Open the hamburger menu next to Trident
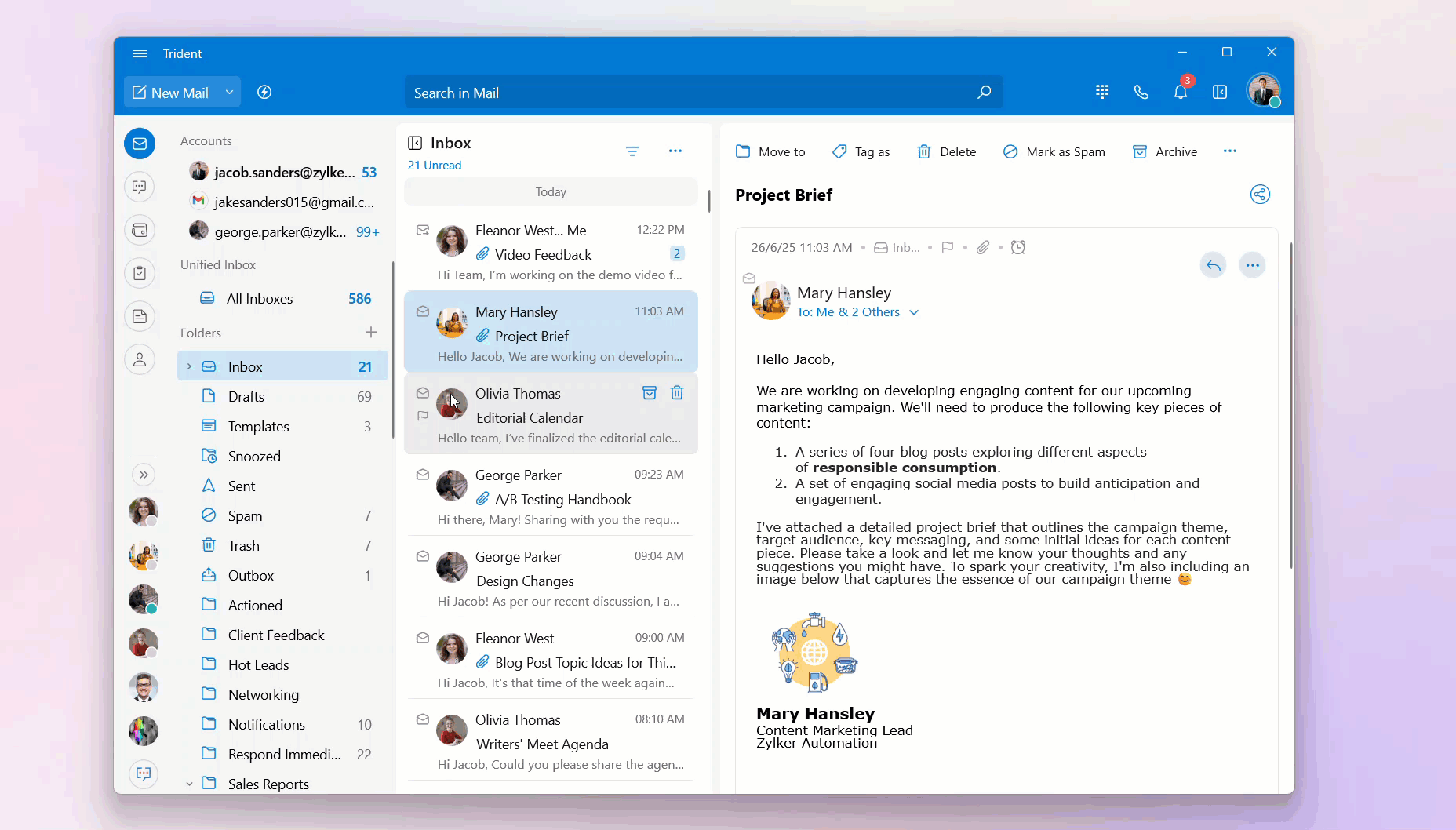This screenshot has width=1456, height=830. 140,53
